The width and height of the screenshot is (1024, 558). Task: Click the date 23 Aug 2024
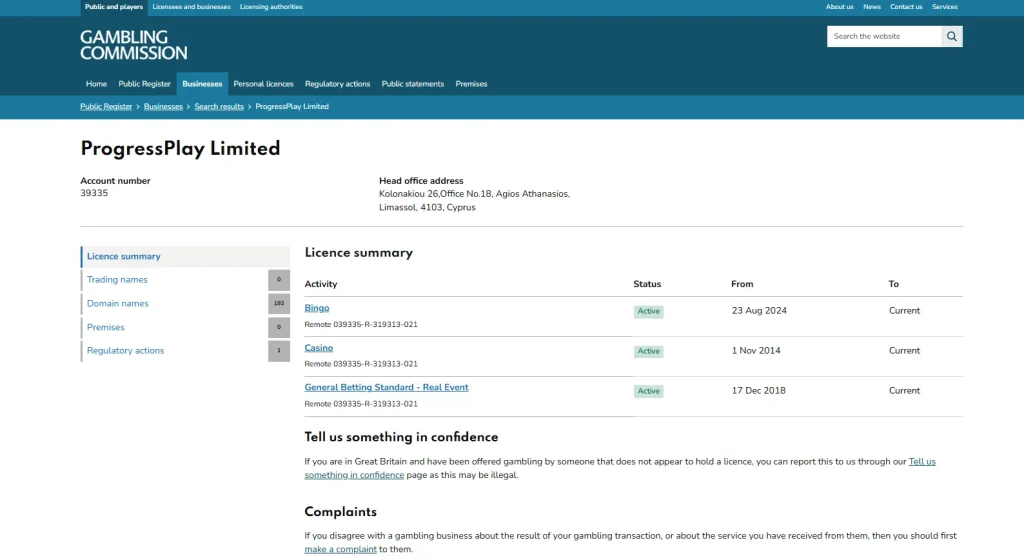[759, 311]
